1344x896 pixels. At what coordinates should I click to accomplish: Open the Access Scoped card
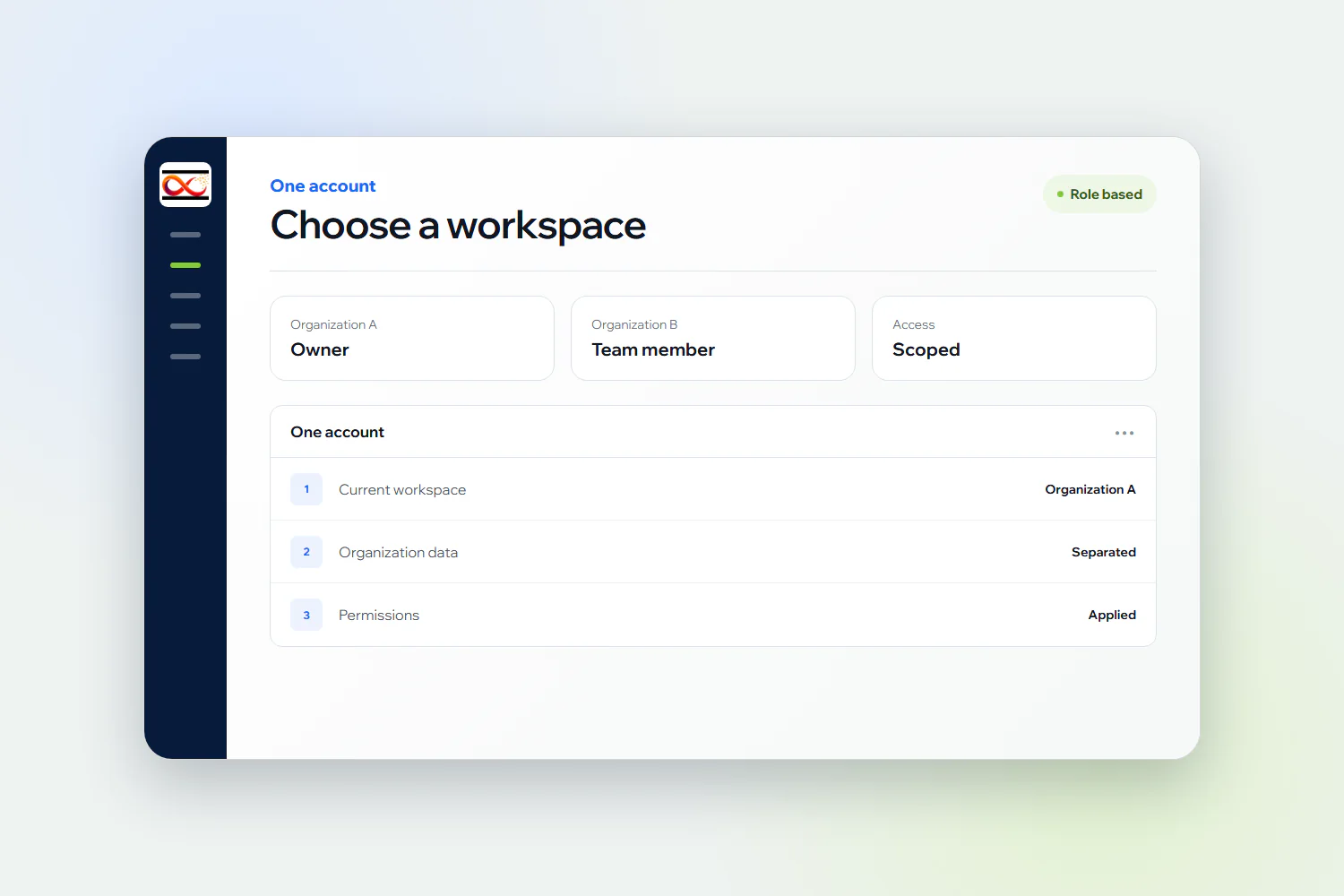coord(1014,339)
